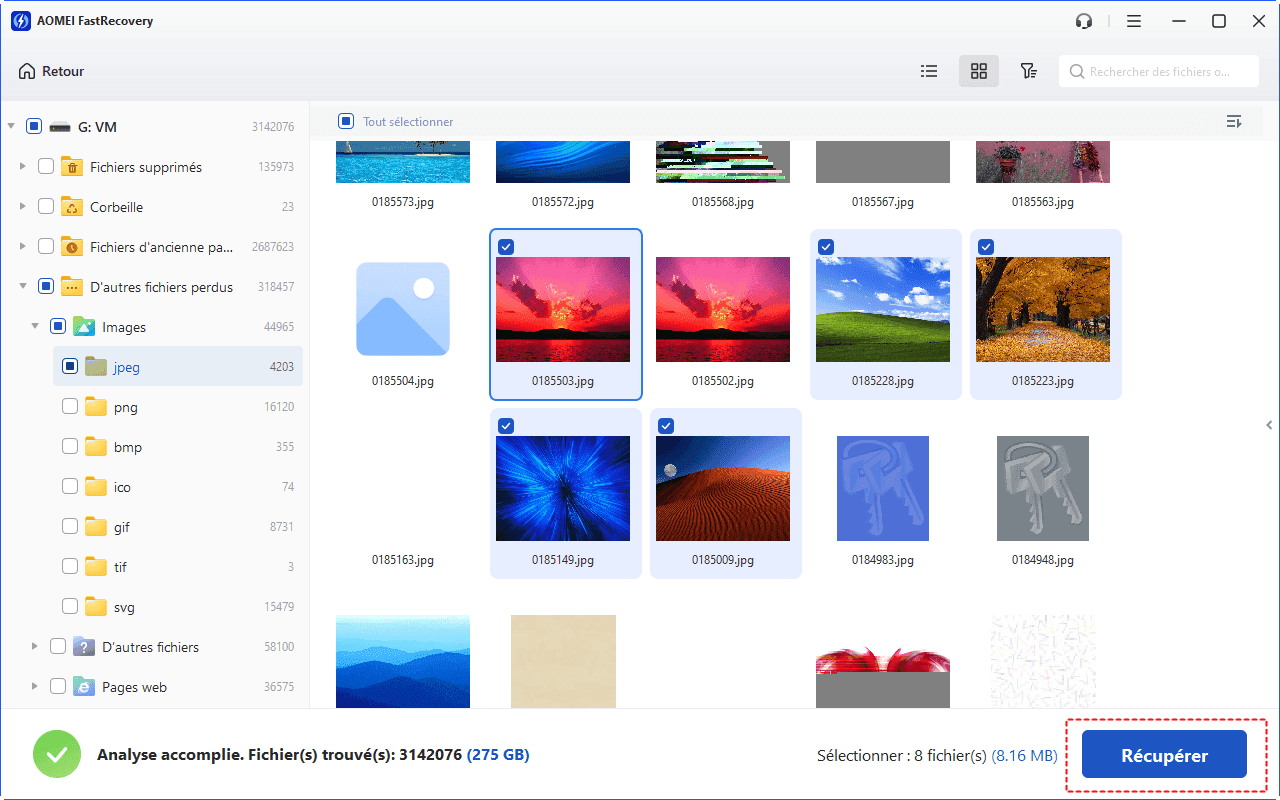Uncheck the 0185228.jpg image checkbox
The image size is (1280, 800).
click(826, 247)
